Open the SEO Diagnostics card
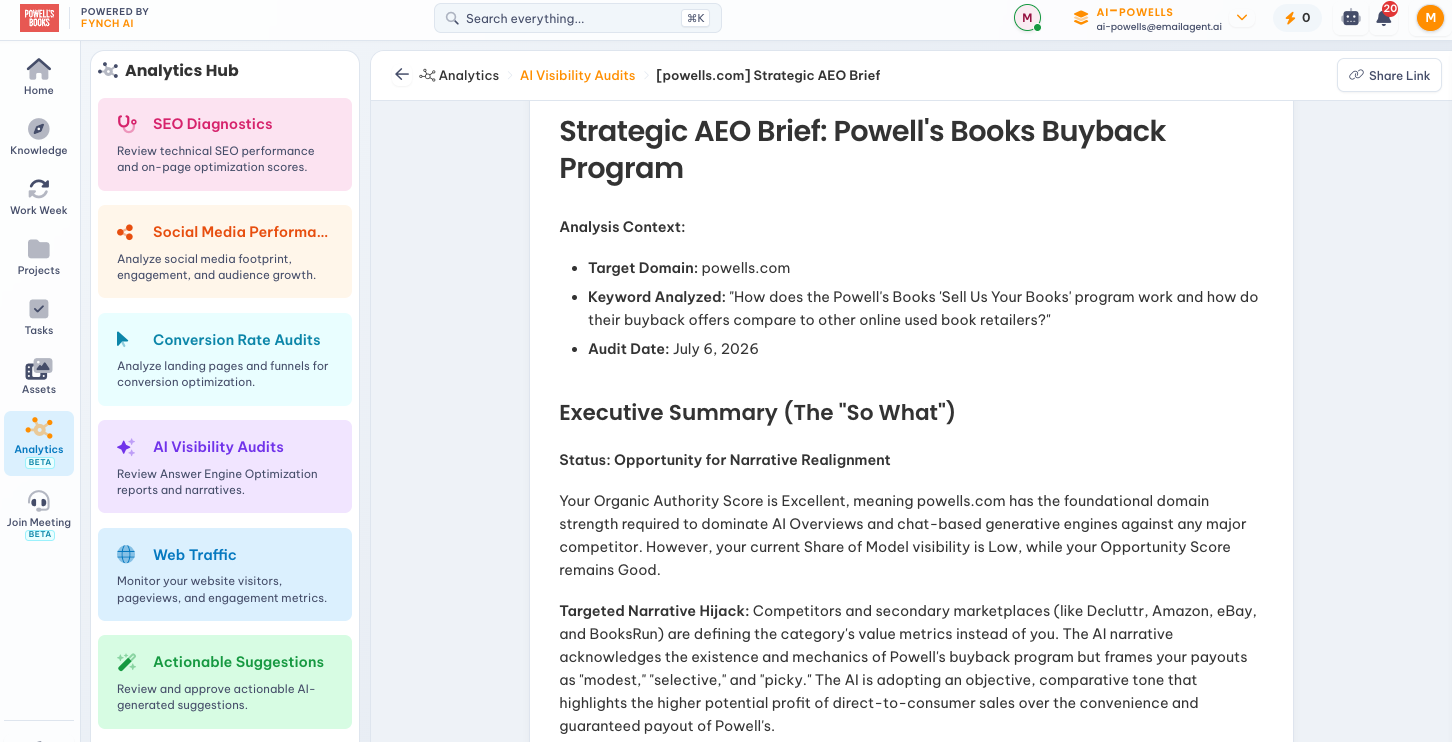Screen dimensions: 1452x742 click(225, 144)
